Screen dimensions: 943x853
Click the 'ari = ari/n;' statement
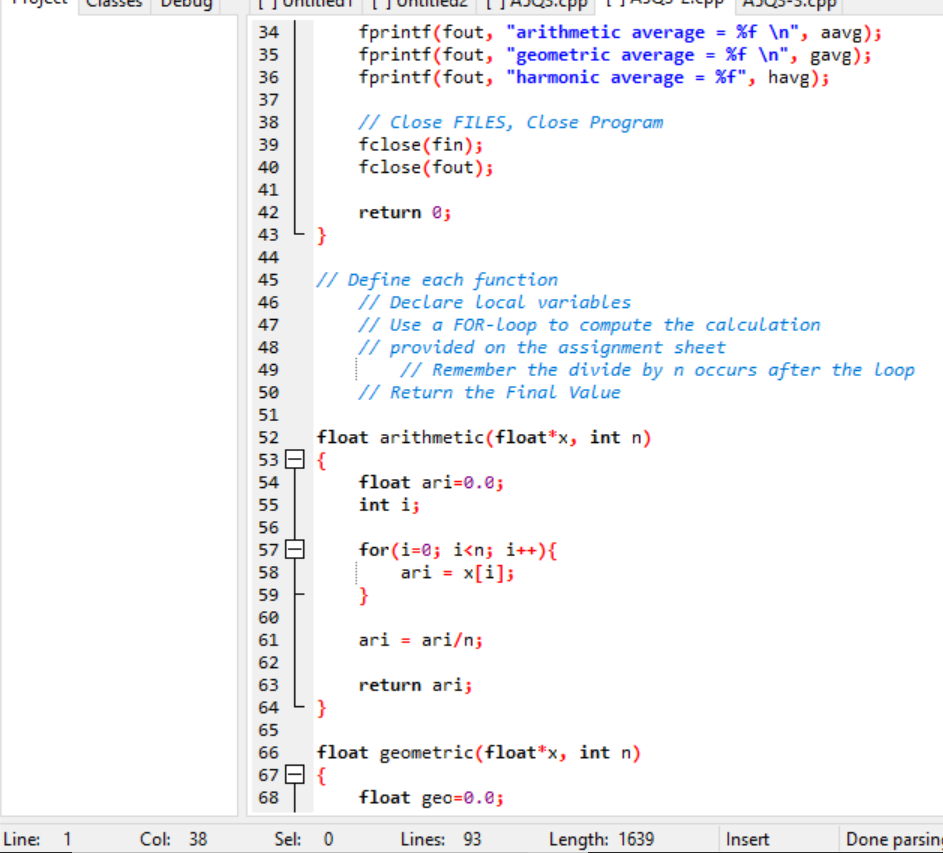point(420,640)
